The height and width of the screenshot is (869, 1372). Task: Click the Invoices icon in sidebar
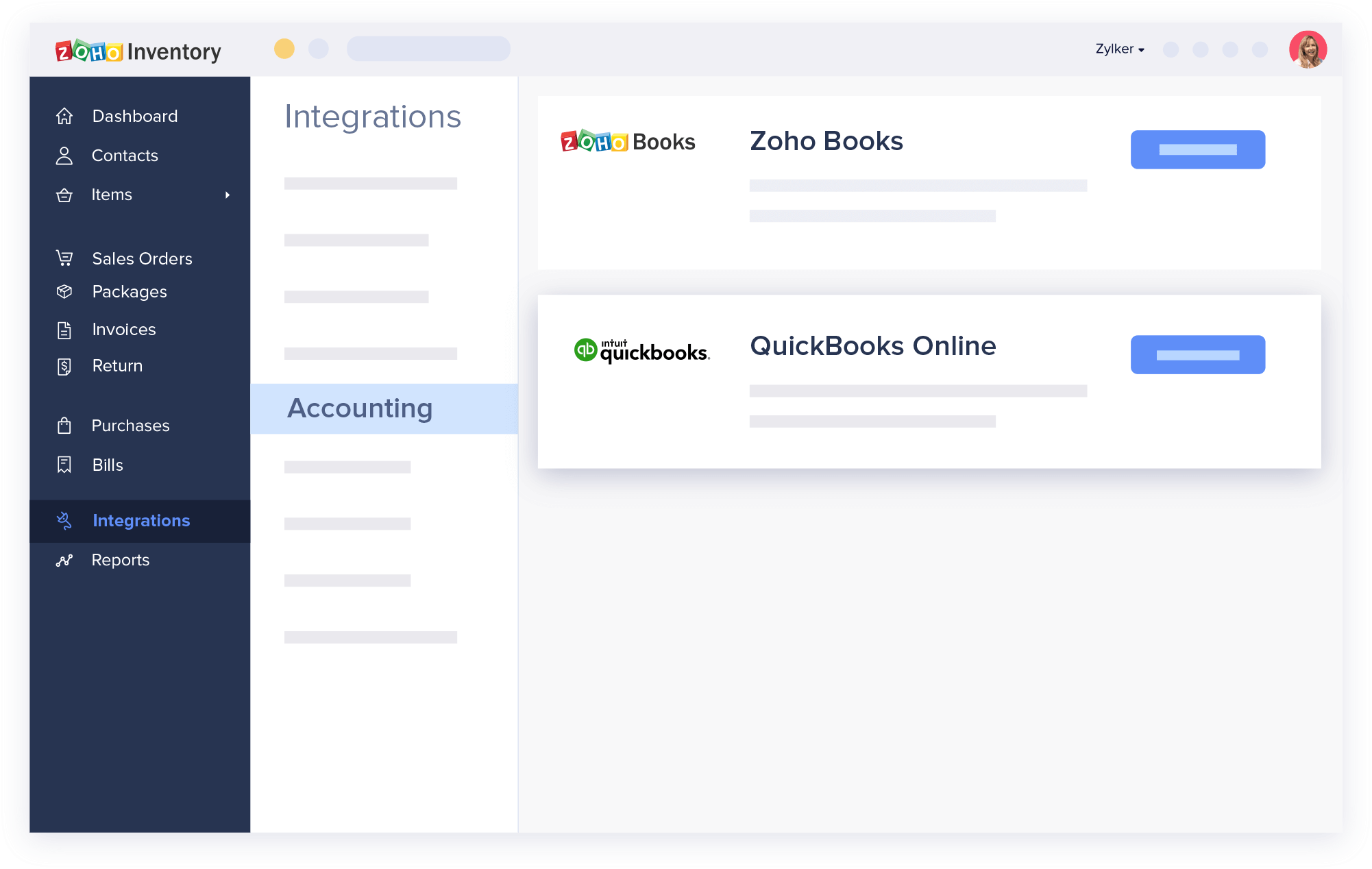point(65,328)
